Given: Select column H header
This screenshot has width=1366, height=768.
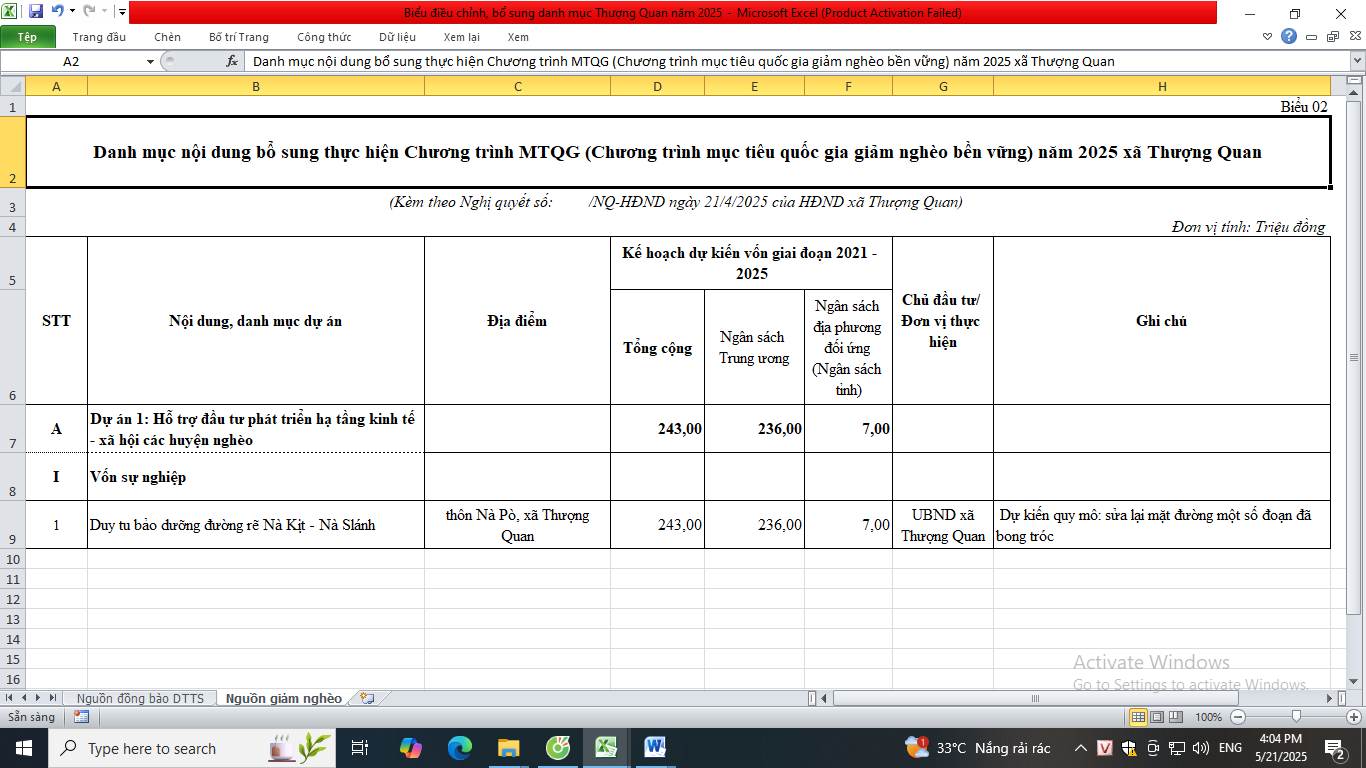Looking at the screenshot, I should [1161, 87].
